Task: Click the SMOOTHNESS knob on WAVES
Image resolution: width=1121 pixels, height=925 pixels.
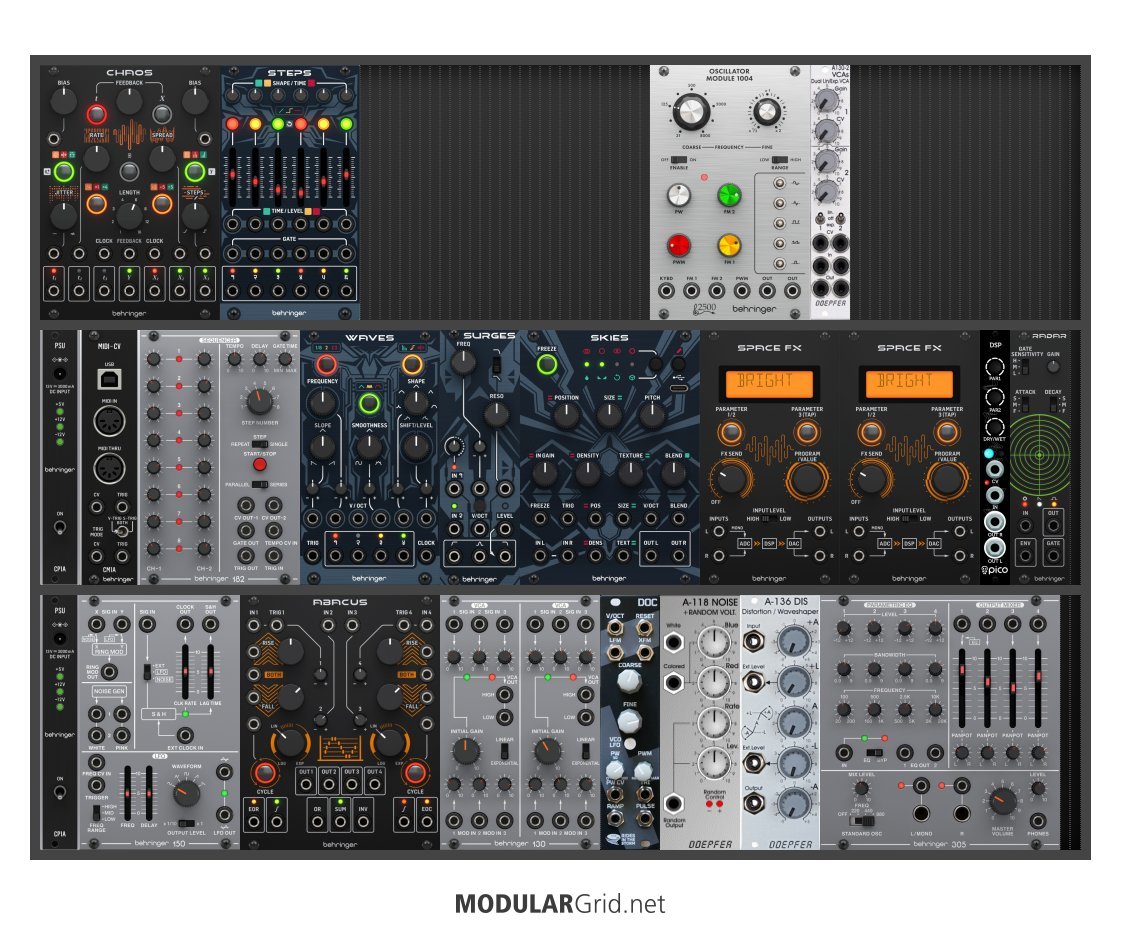Action: click(x=369, y=447)
